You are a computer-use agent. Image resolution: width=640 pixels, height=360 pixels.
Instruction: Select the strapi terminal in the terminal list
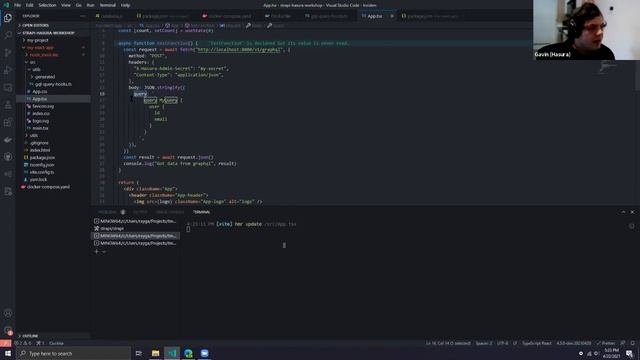[x=135, y=229]
